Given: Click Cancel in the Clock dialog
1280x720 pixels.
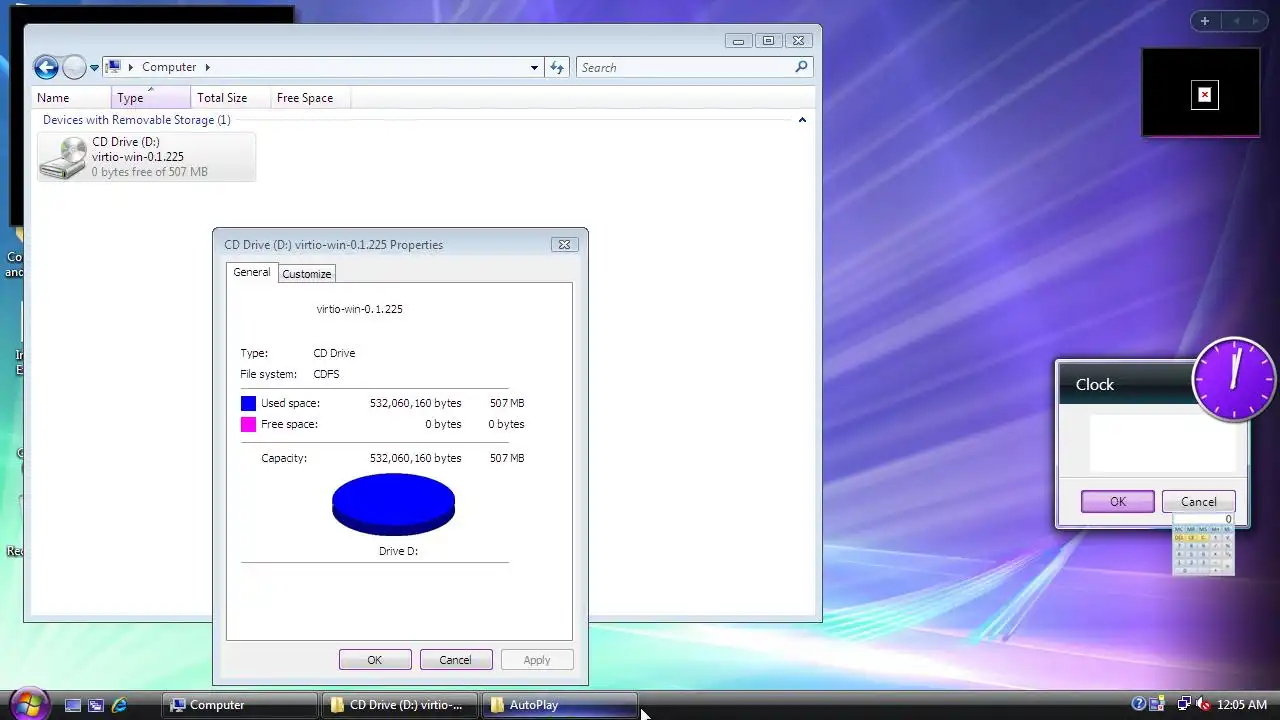Looking at the screenshot, I should [1198, 502].
